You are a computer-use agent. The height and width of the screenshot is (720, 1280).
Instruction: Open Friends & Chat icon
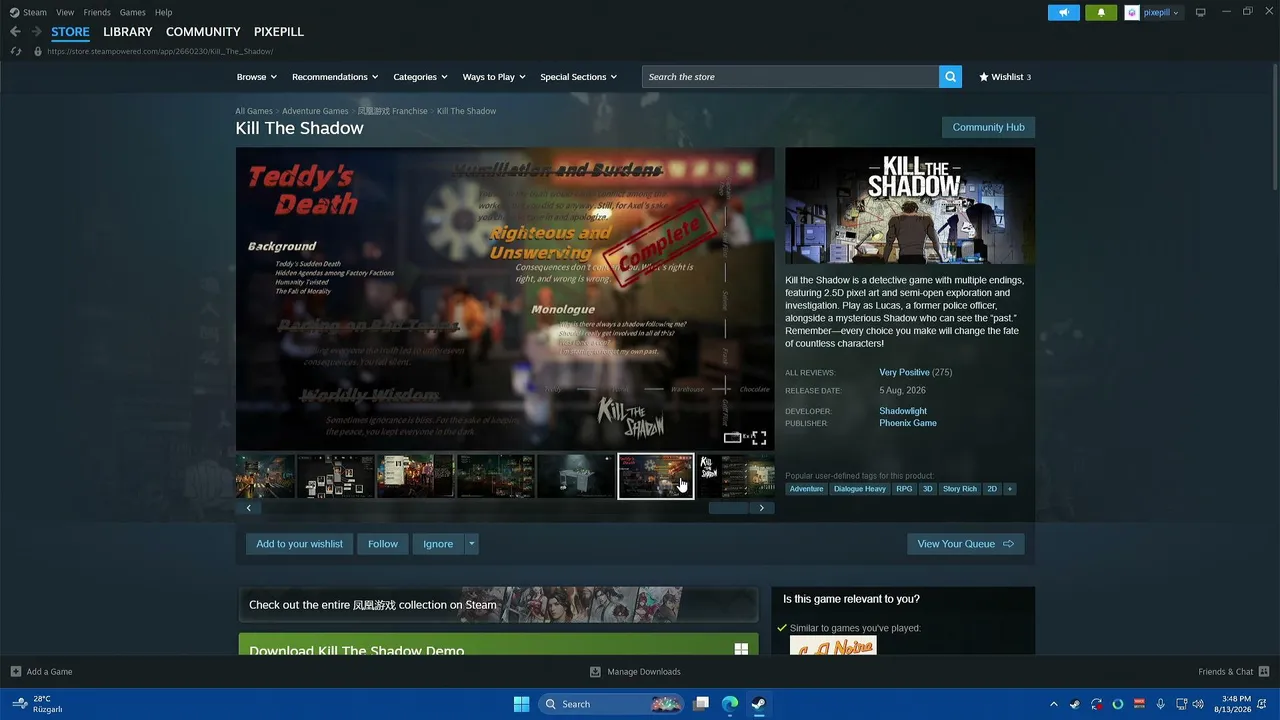(x=1264, y=671)
